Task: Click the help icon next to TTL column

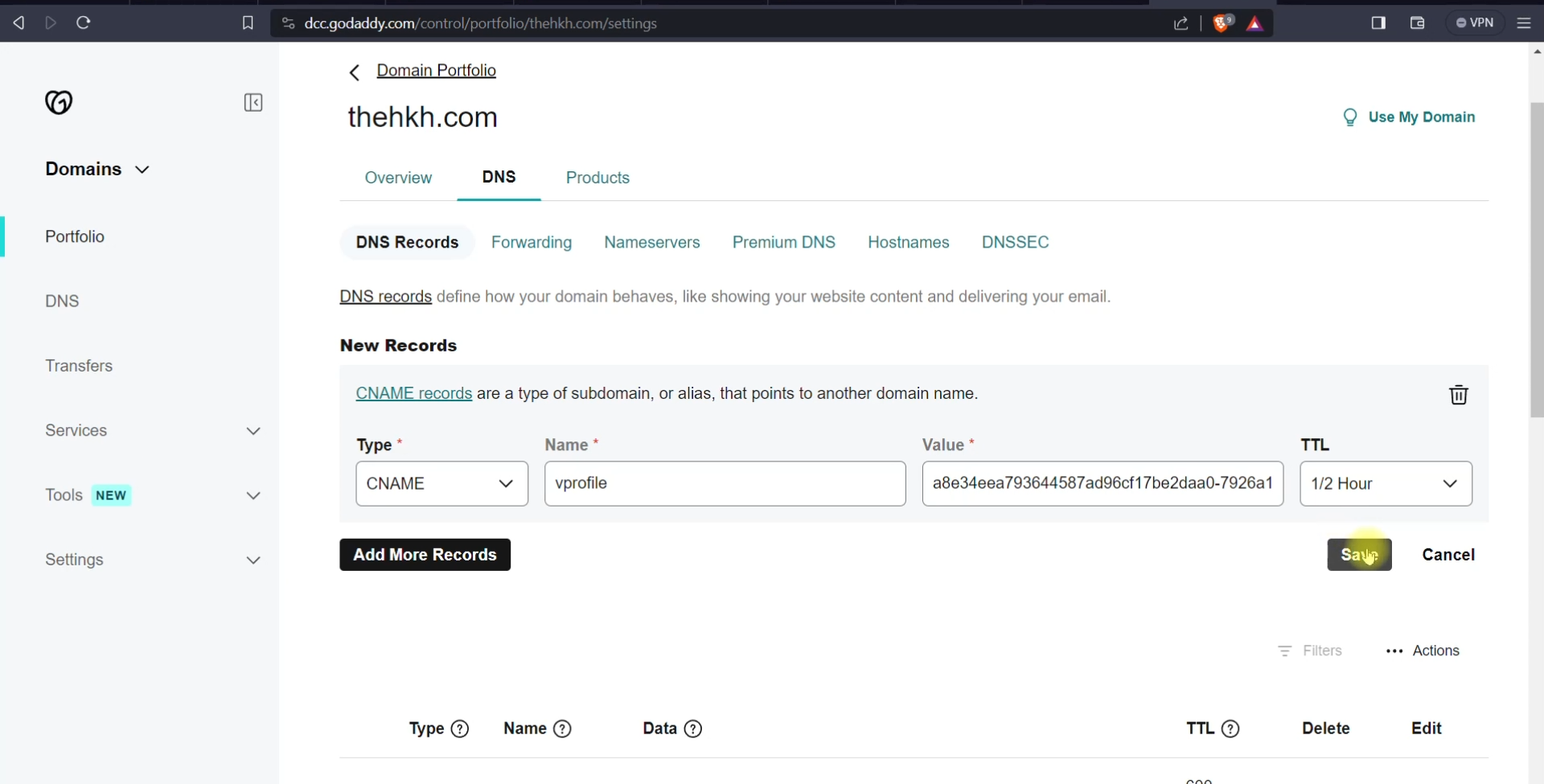Action: [x=1230, y=729]
